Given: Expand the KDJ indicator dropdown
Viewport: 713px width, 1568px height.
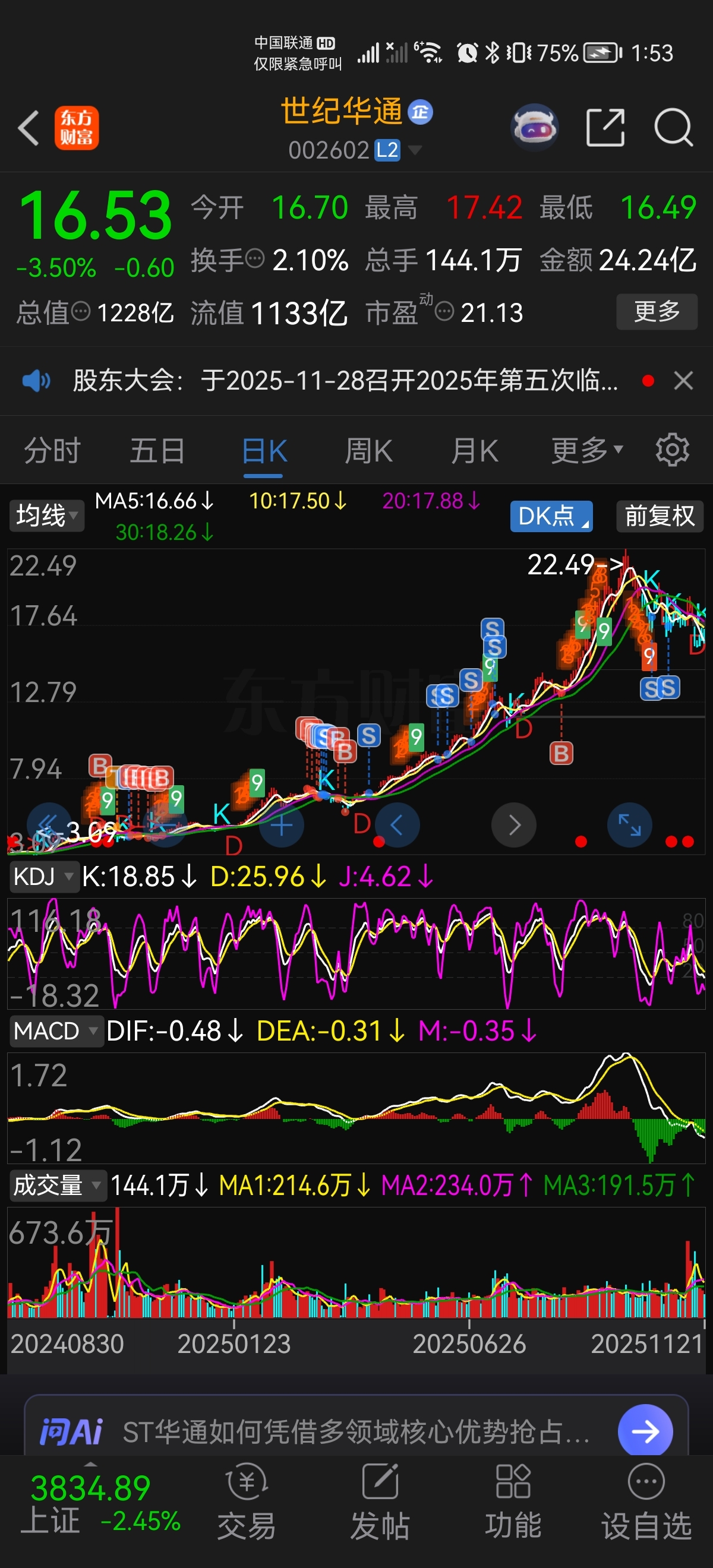Looking at the screenshot, I should [x=44, y=877].
